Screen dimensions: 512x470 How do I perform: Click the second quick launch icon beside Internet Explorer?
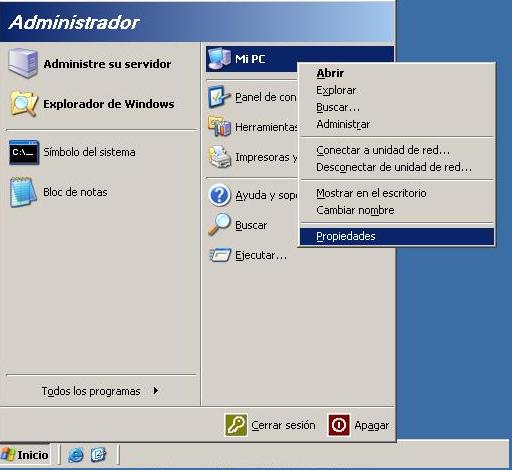tap(98, 455)
